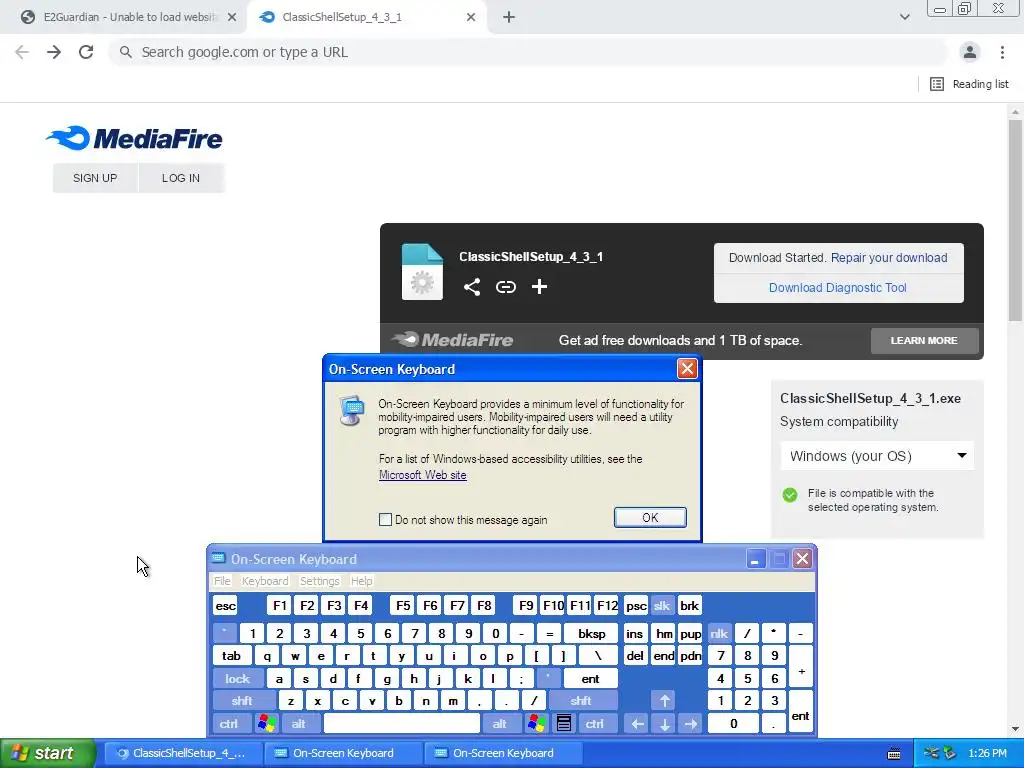Click the MediaFire logo at top left

[x=134, y=138]
